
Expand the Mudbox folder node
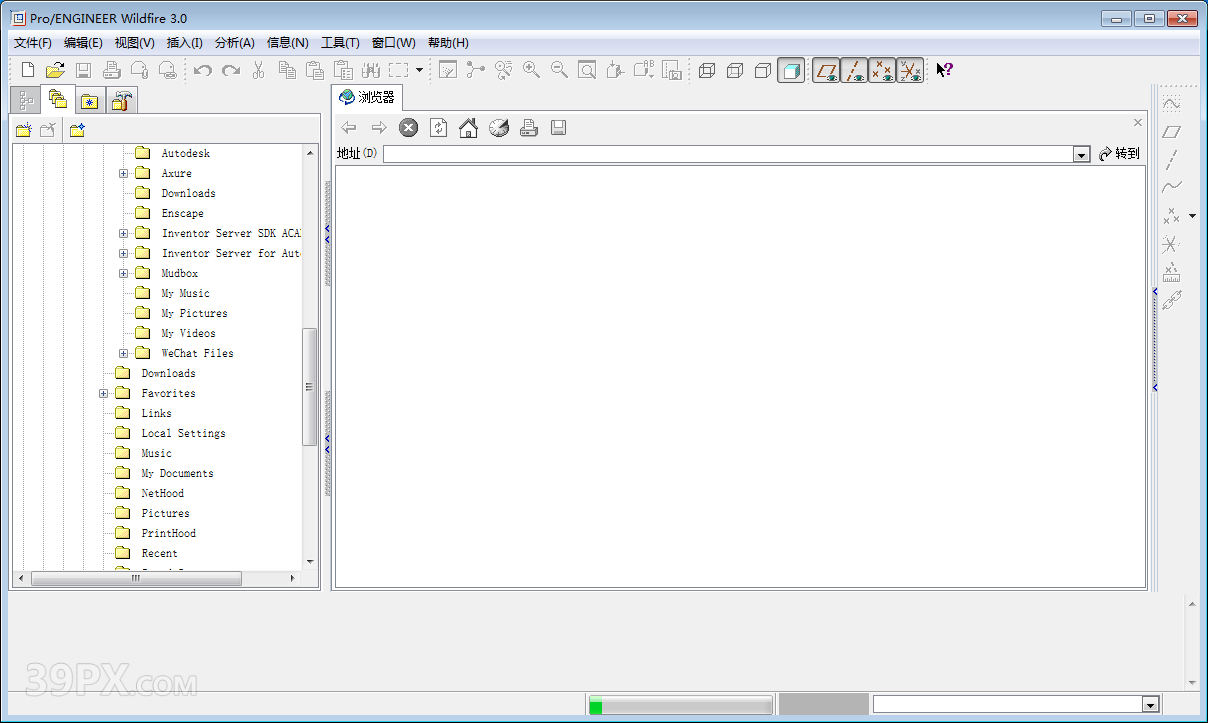(123, 273)
